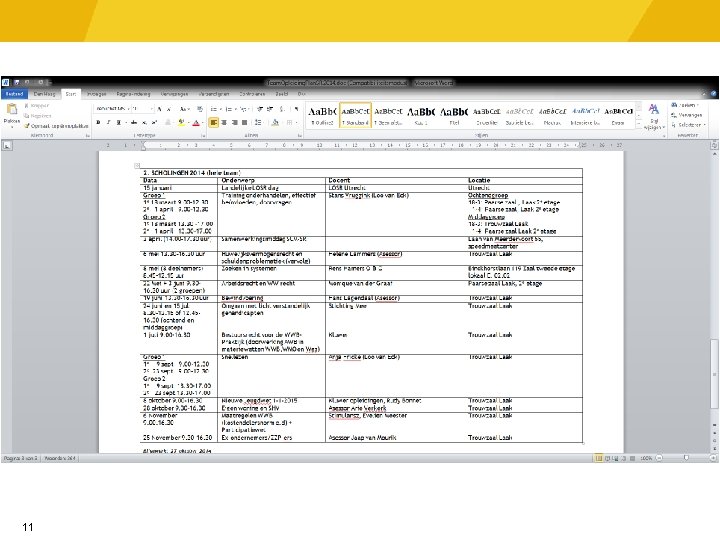The width and height of the screenshot is (720, 540).
Task: Expand the styles gallery with the more arrow
Action: point(639,125)
